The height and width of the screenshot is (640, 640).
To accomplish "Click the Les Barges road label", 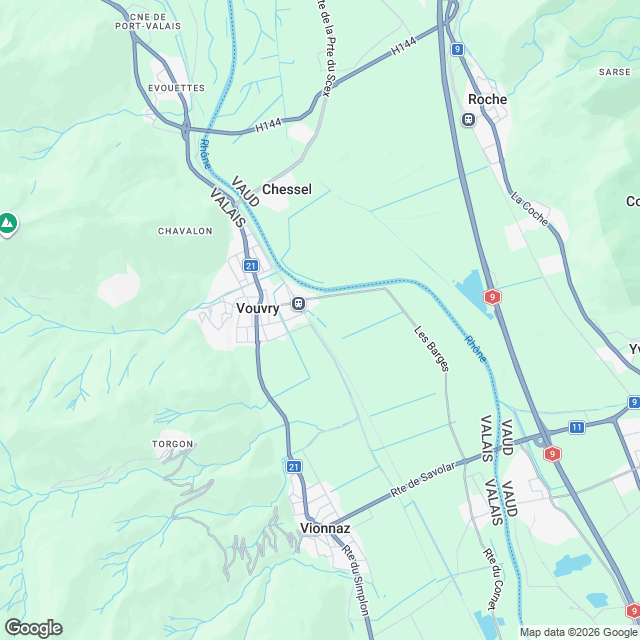I will click(432, 349).
